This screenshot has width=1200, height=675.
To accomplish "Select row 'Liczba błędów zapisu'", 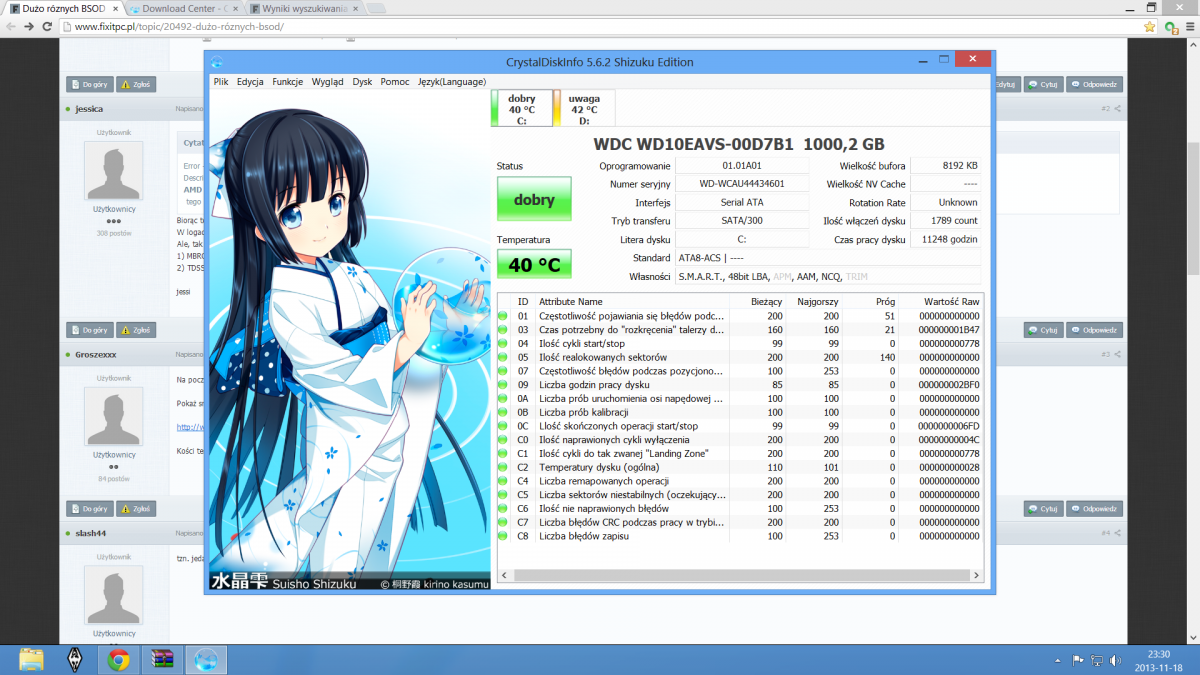I will (740, 536).
